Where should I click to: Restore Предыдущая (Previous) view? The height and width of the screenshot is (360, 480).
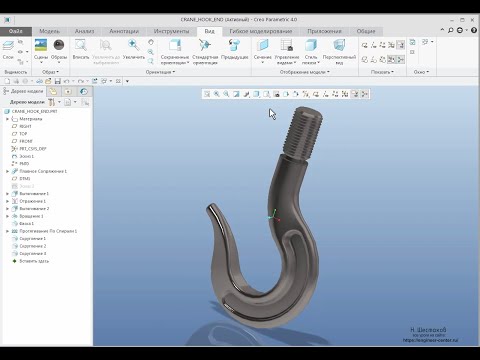[235, 49]
